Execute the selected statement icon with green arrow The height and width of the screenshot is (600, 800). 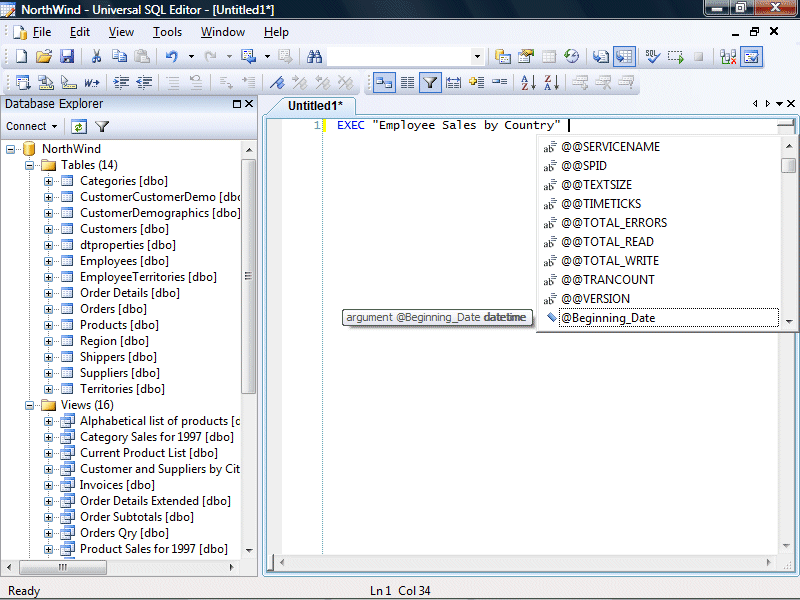676,56
